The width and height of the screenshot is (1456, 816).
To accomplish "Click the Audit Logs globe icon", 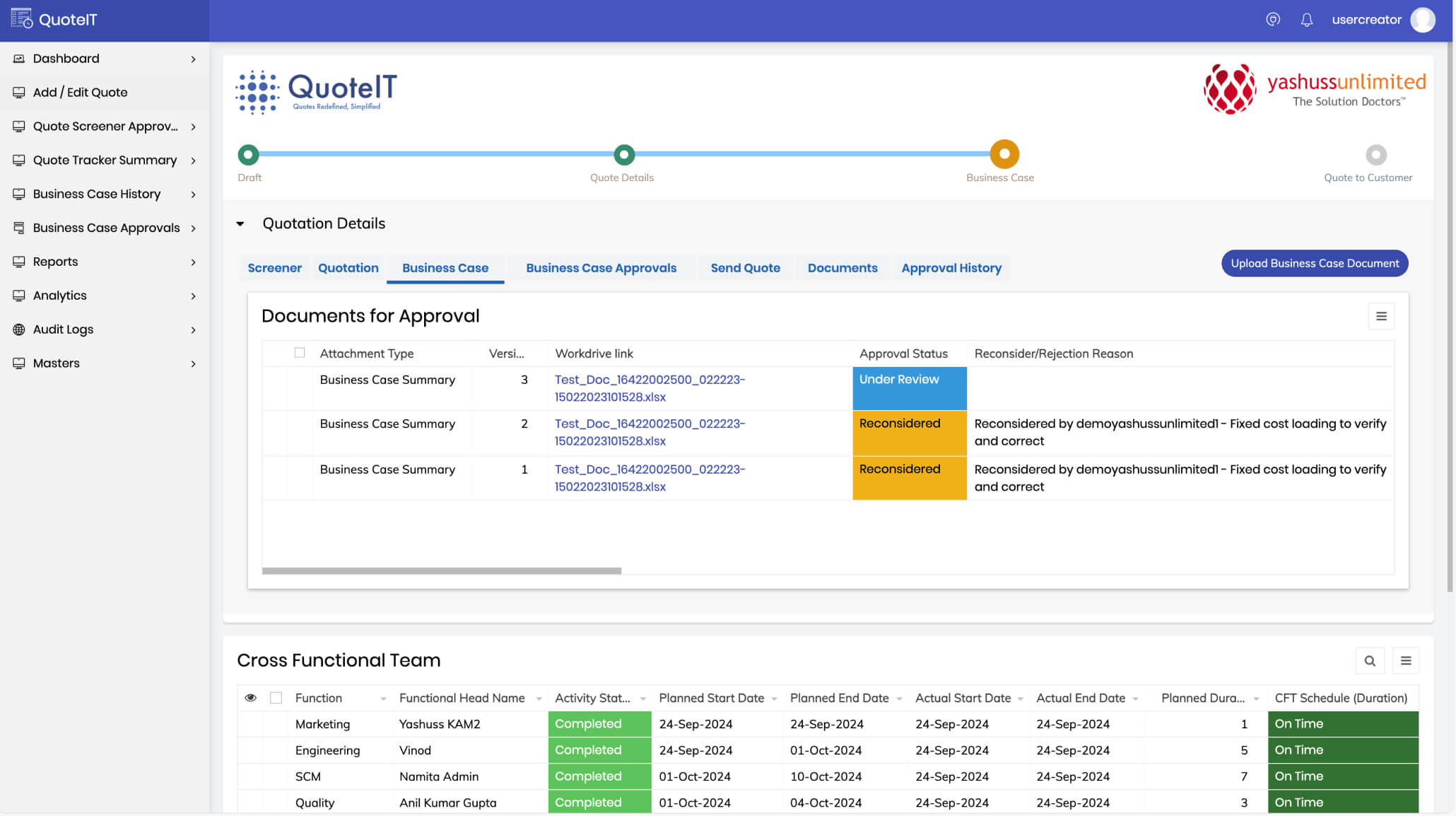I will pyautogui.click(x=19, y=330).
